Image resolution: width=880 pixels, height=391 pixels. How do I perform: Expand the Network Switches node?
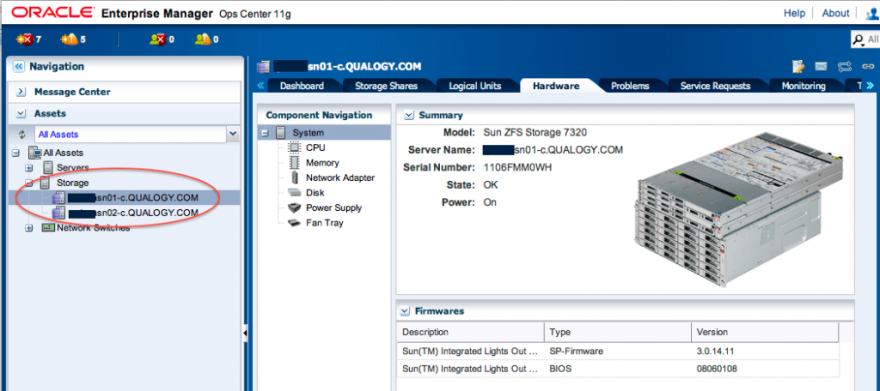point(29,228)
